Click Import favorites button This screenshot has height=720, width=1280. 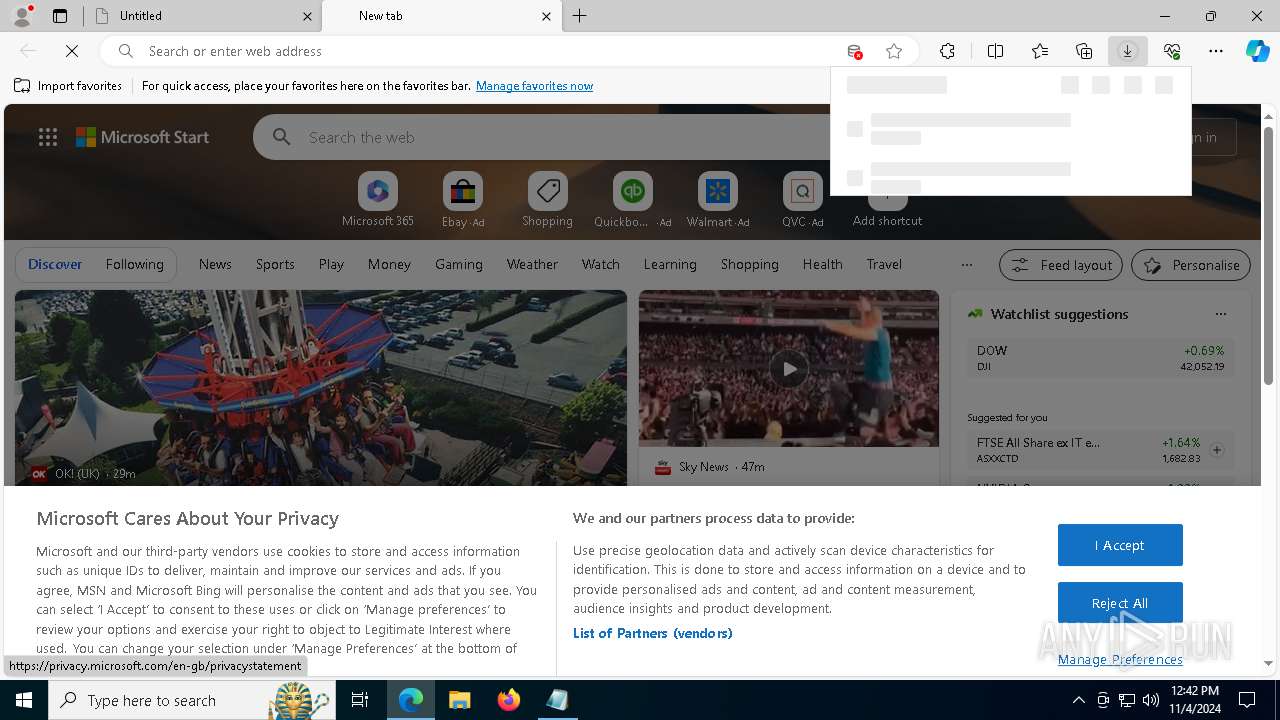click(x=68, y=86)
